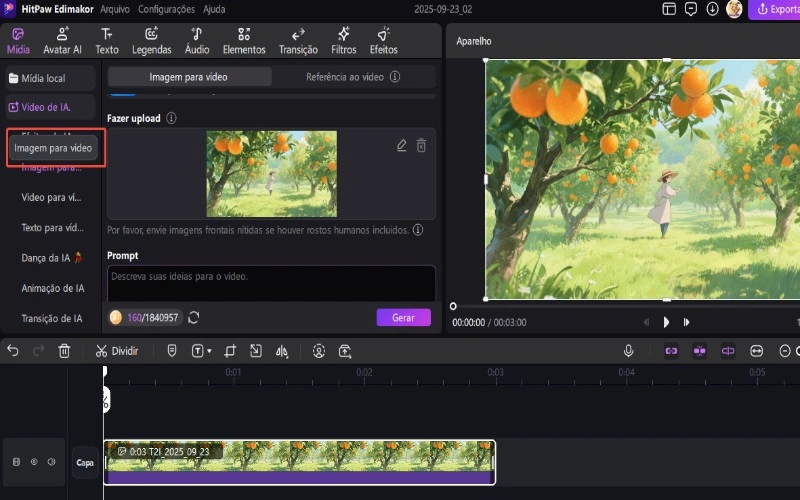The height and width of the screenshot is (500, 800).
Task: Click the microphone voice-over icon
Action: [x=629, y=351]
